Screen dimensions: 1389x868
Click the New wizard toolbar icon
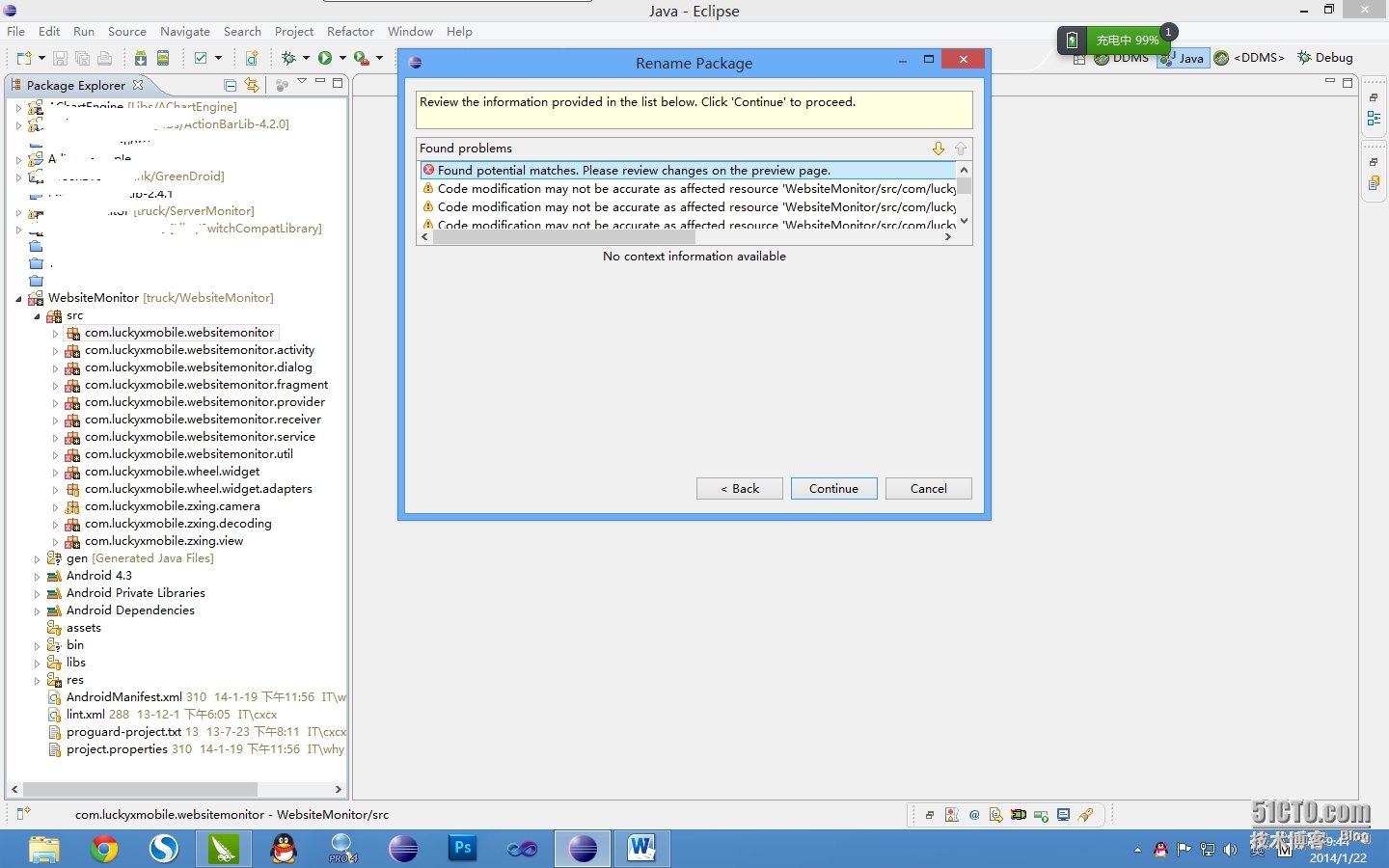point(24,58)
